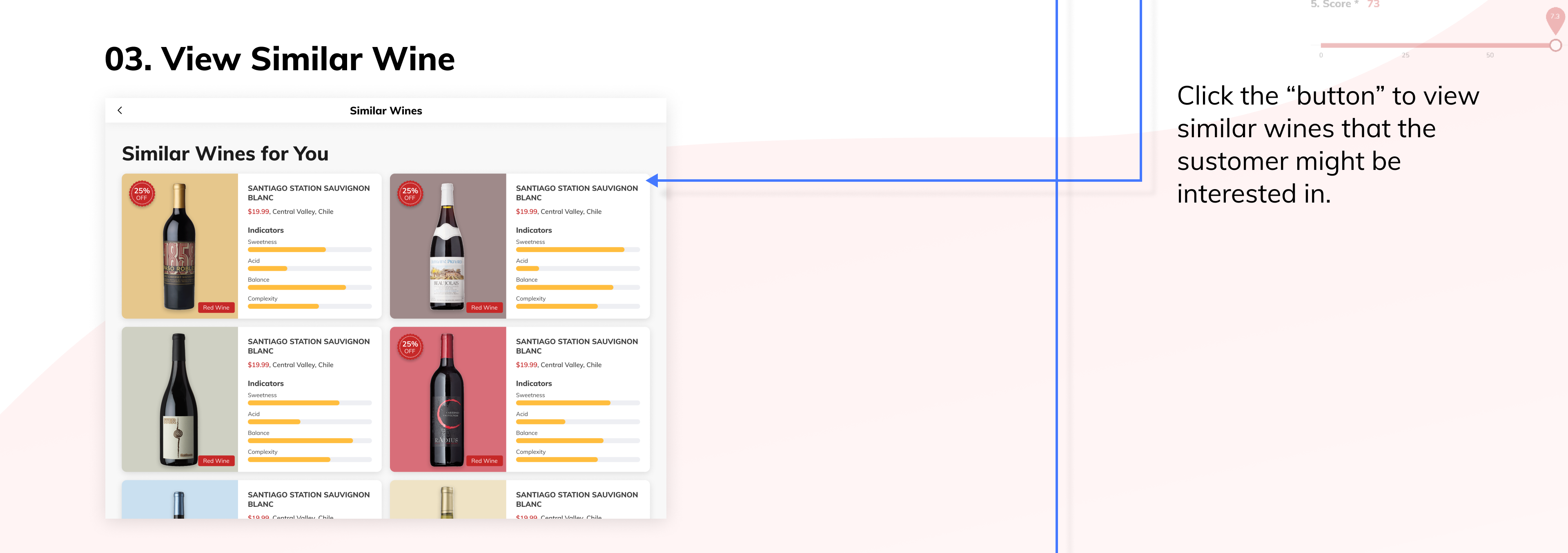Click the '0' tick label under Score slider
The image size is (1568, 553).
click(1321, 56)
